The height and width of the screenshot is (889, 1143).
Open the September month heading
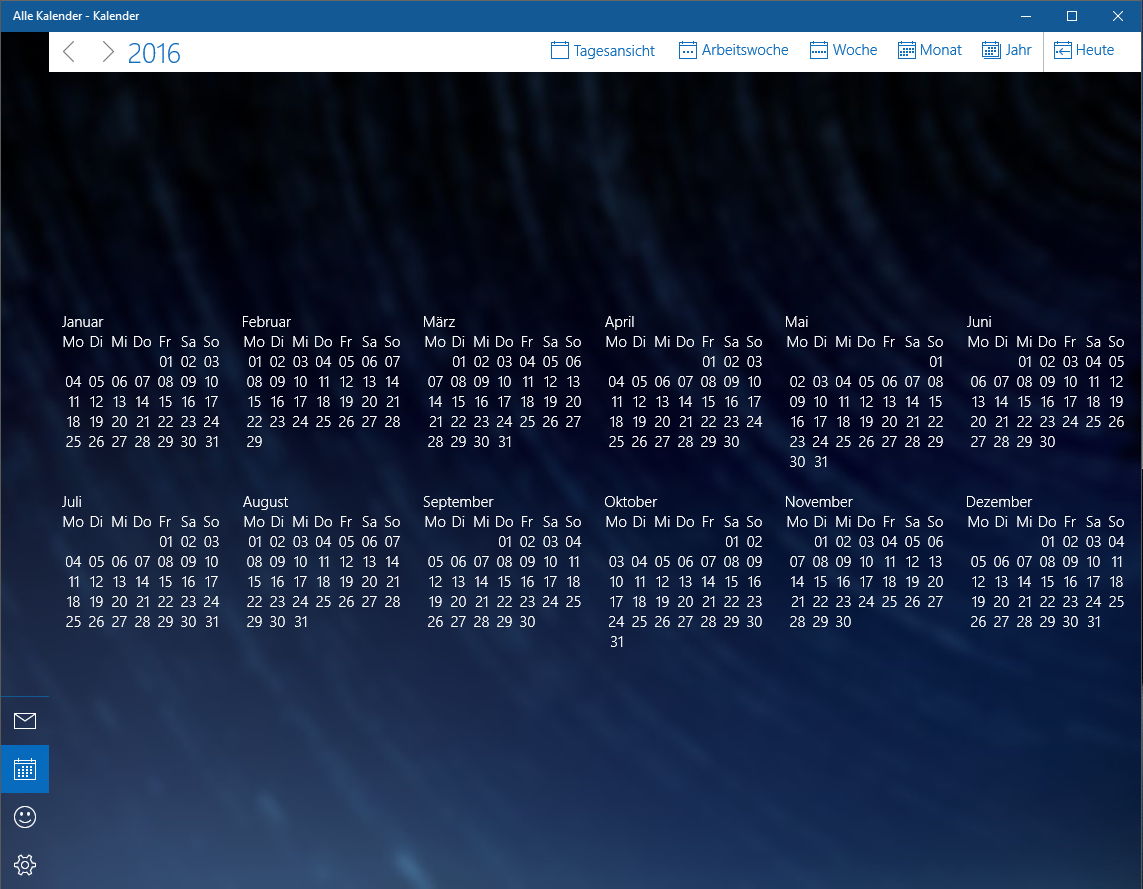click(x=458, y=502)
